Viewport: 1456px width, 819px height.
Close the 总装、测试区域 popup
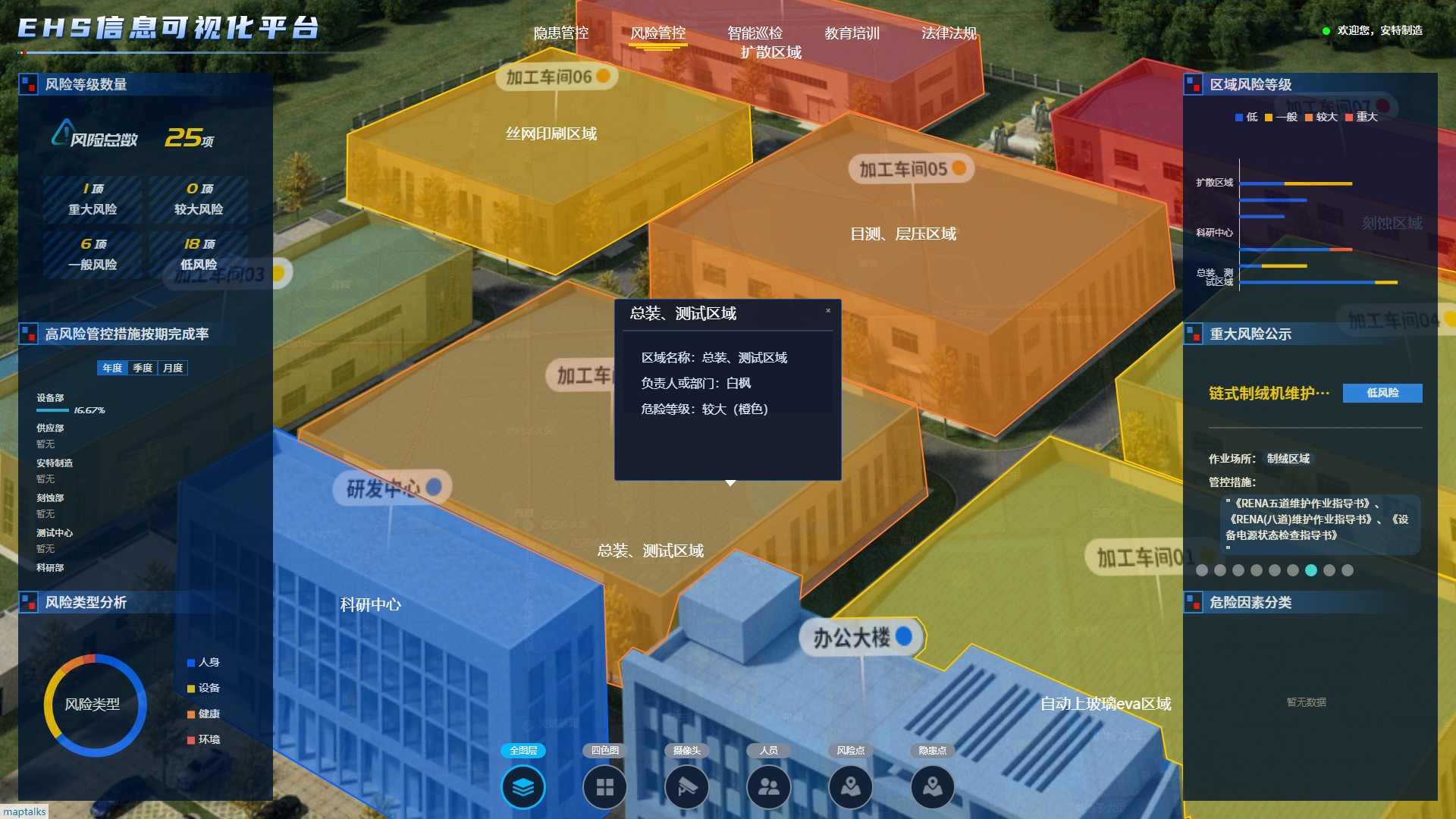tap(828, 310)
